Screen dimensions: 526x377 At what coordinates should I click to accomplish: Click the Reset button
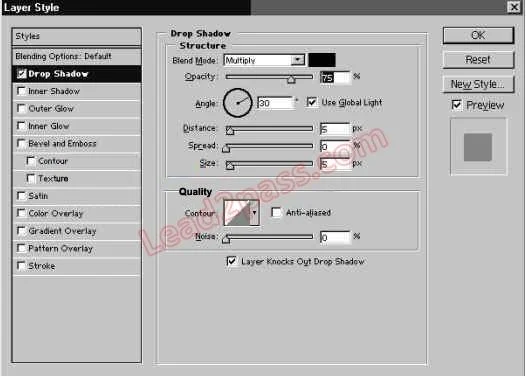click(x=478, y=60)
